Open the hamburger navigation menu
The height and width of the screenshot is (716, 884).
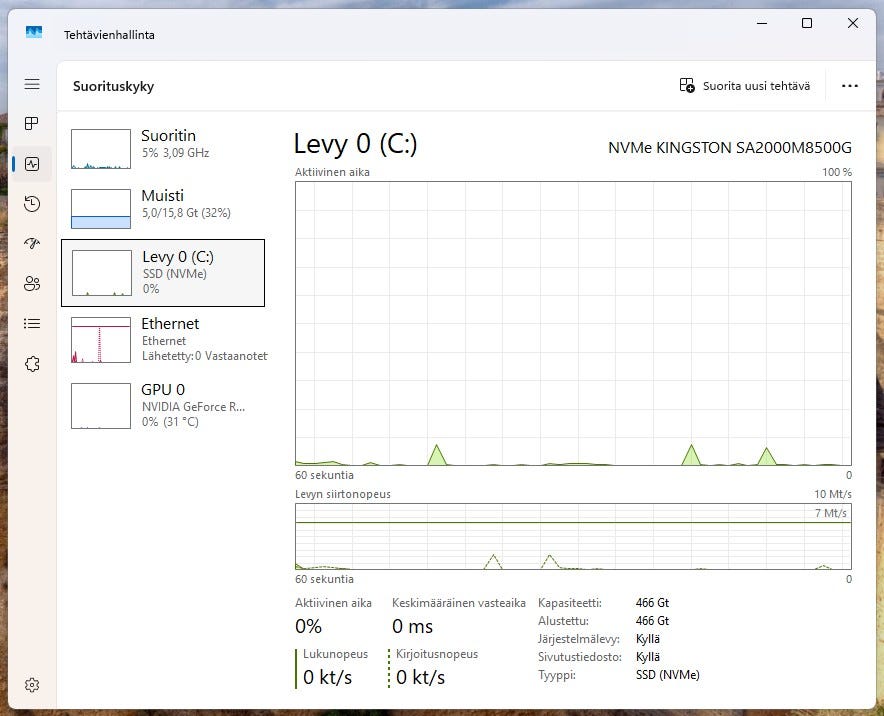(32, 84)
